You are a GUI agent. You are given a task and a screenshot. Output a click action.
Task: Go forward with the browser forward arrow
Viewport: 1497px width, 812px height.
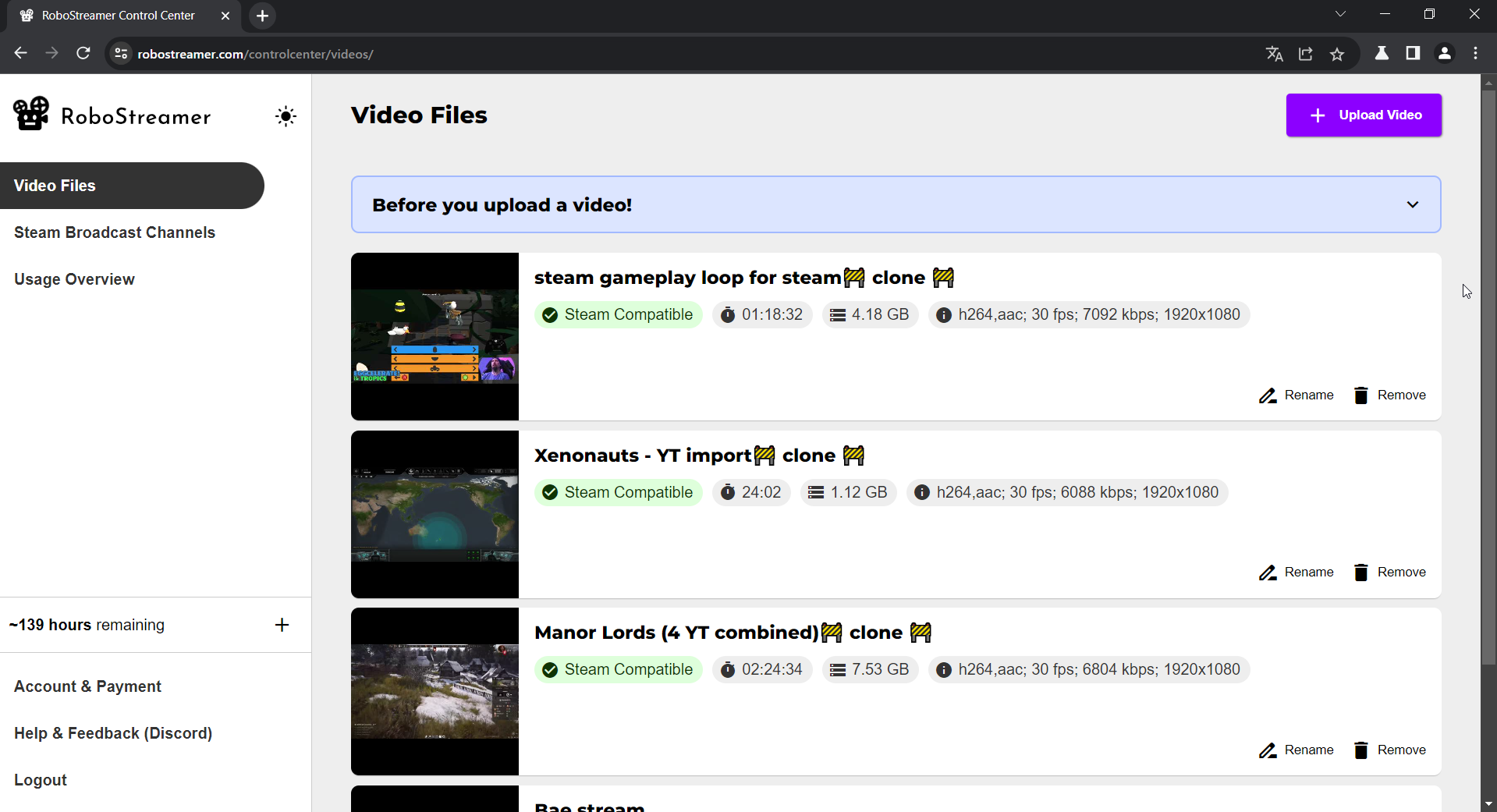[x=52, y=53]
